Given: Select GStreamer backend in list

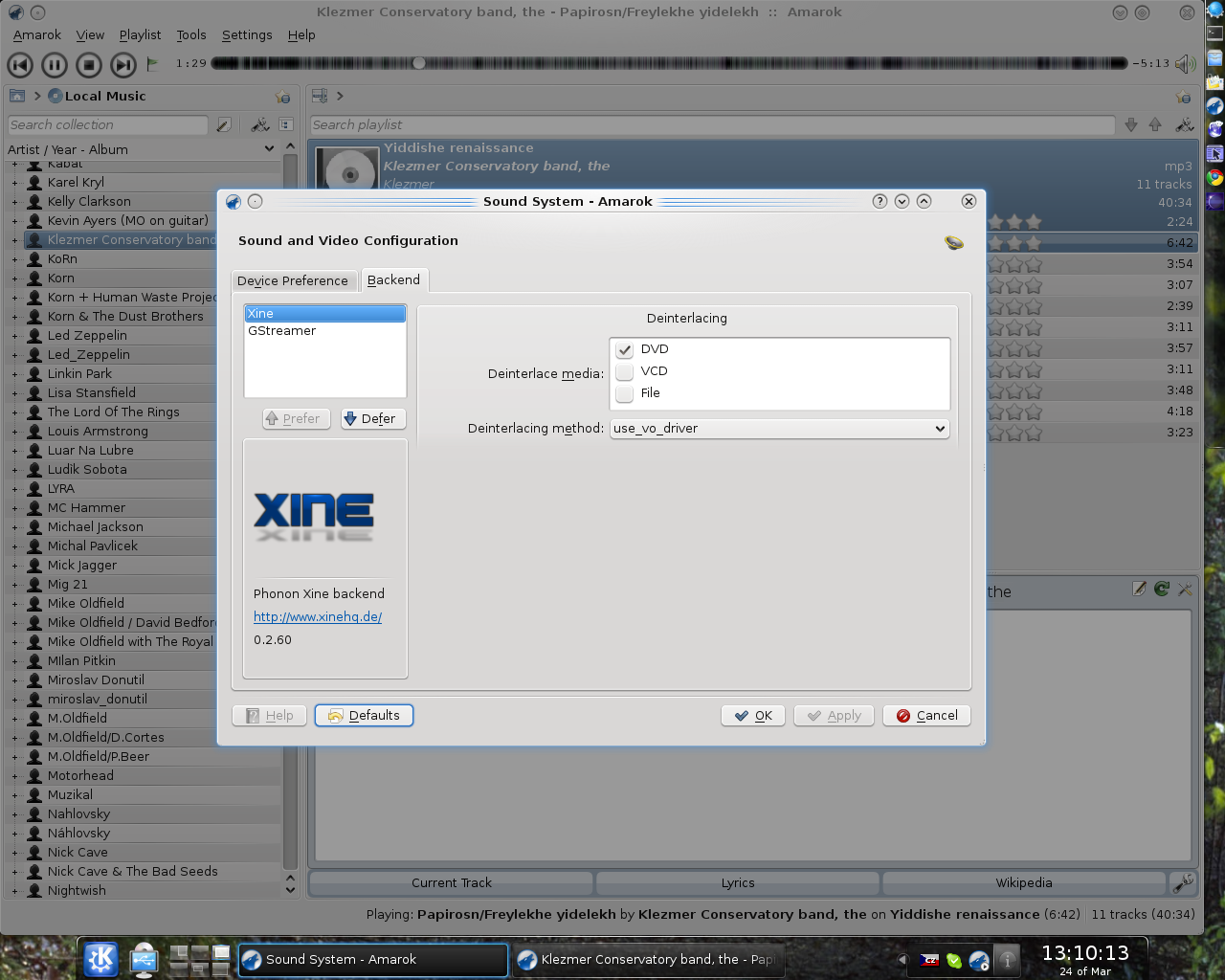Looking at the screenshot, I should tap(325, 331).
